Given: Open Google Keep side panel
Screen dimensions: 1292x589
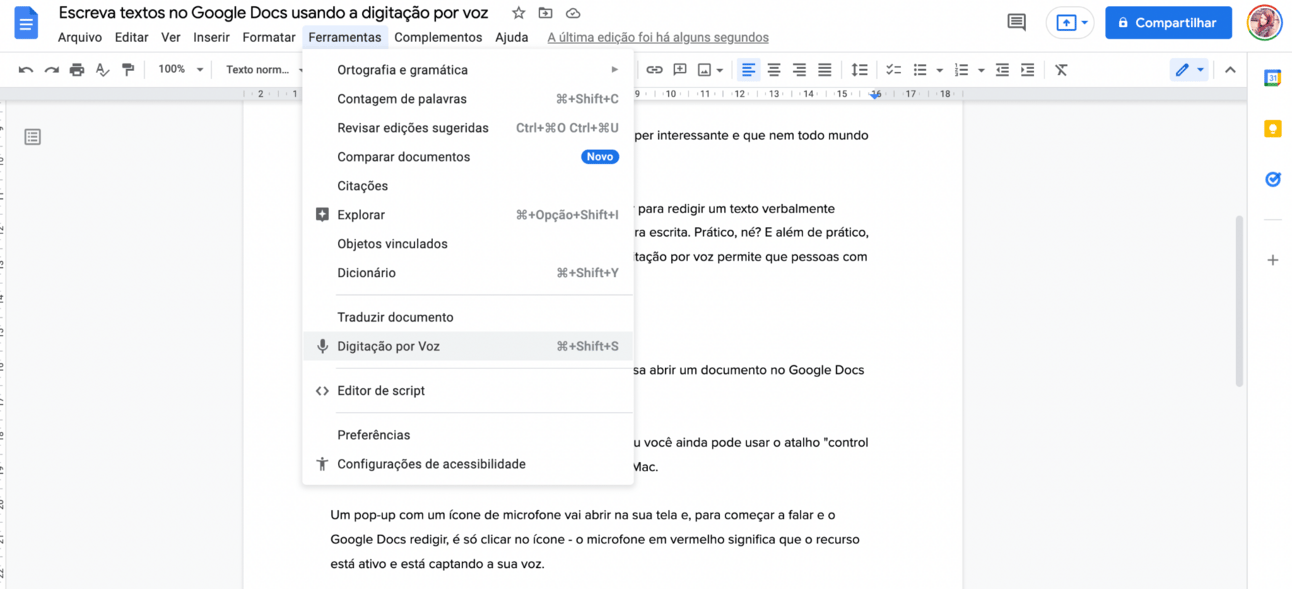Looking at the screenshot, I should tap(1272, 129).
